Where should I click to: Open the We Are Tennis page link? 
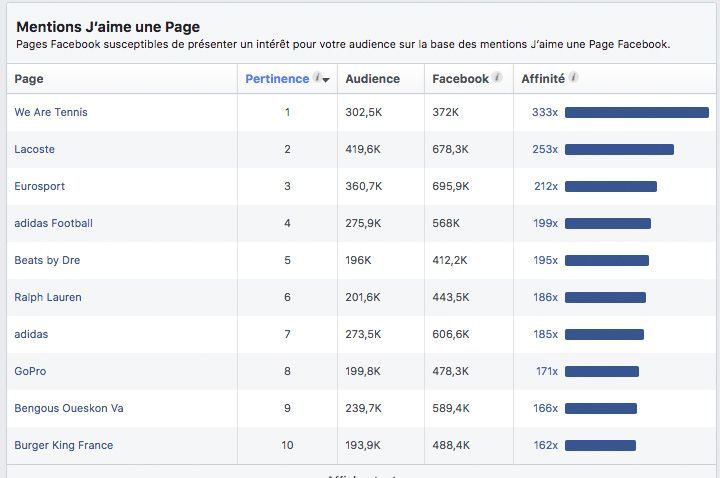[51, 112]
